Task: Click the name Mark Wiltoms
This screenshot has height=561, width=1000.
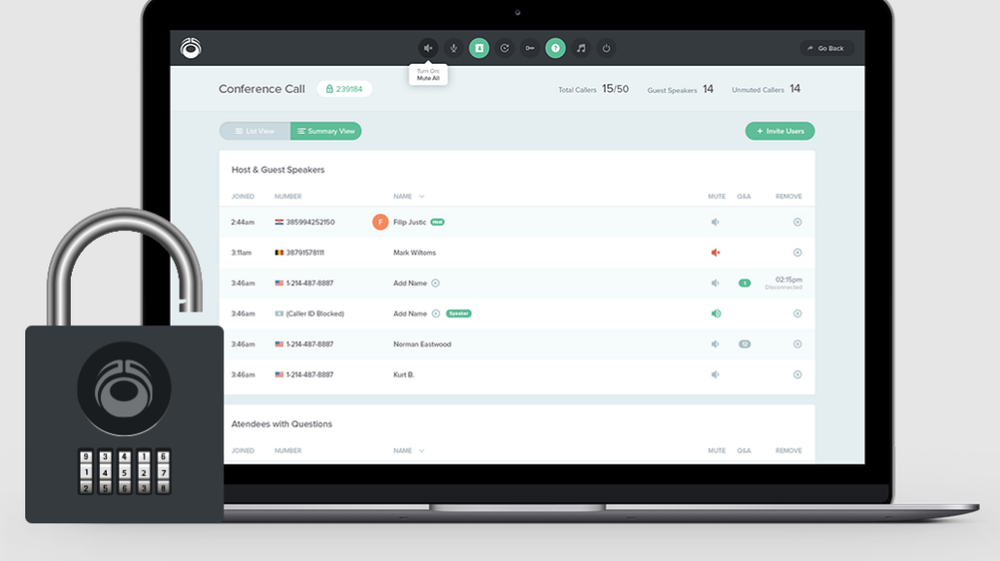Action: 415,252
